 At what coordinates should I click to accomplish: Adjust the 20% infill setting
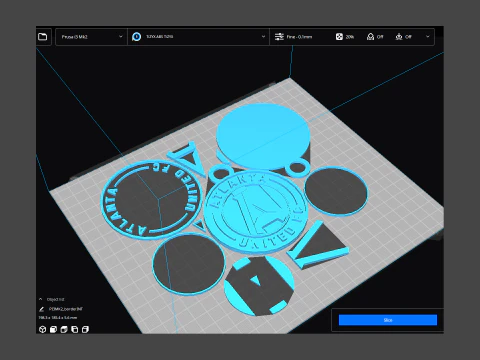pos(345,37)
